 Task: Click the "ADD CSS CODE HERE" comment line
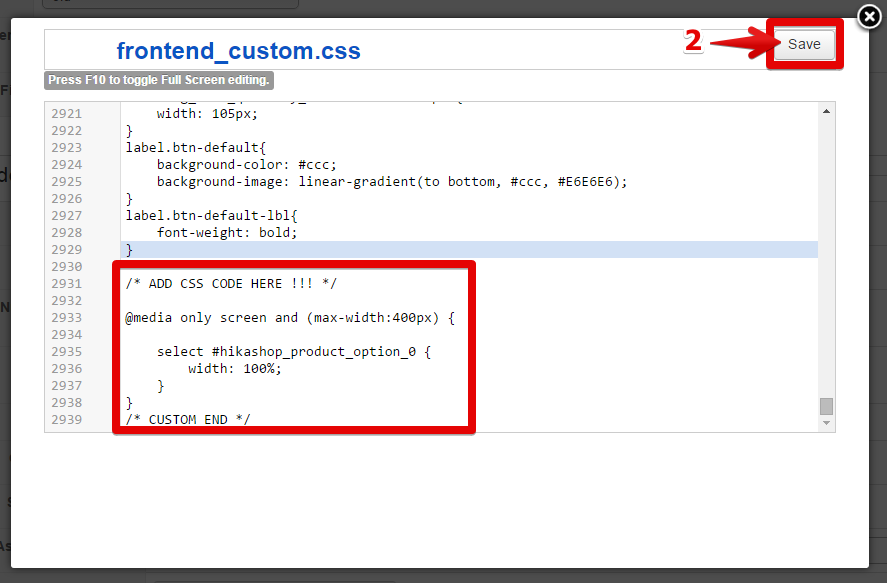(233, 283)
